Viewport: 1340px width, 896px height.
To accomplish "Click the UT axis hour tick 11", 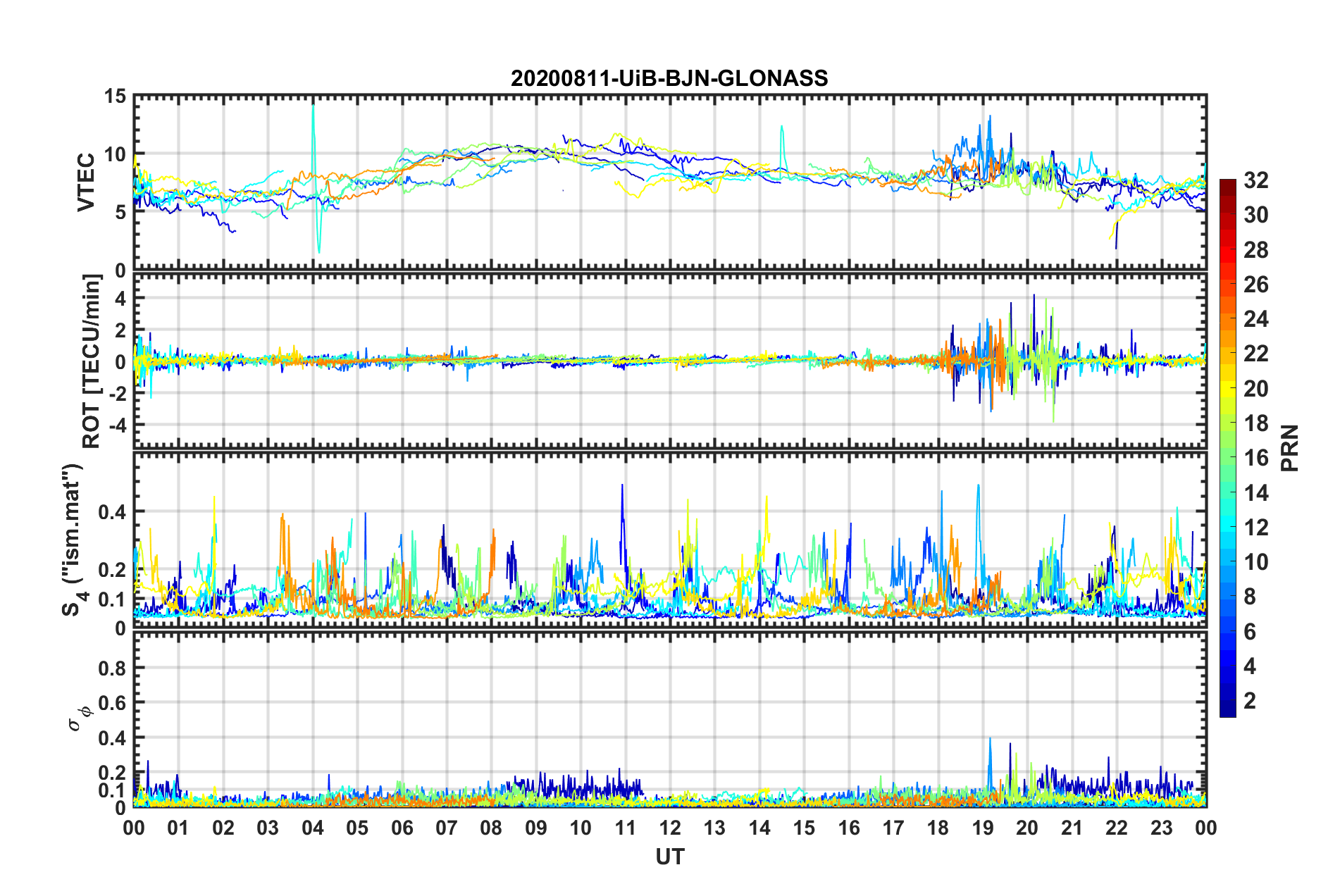I will 626,828.
